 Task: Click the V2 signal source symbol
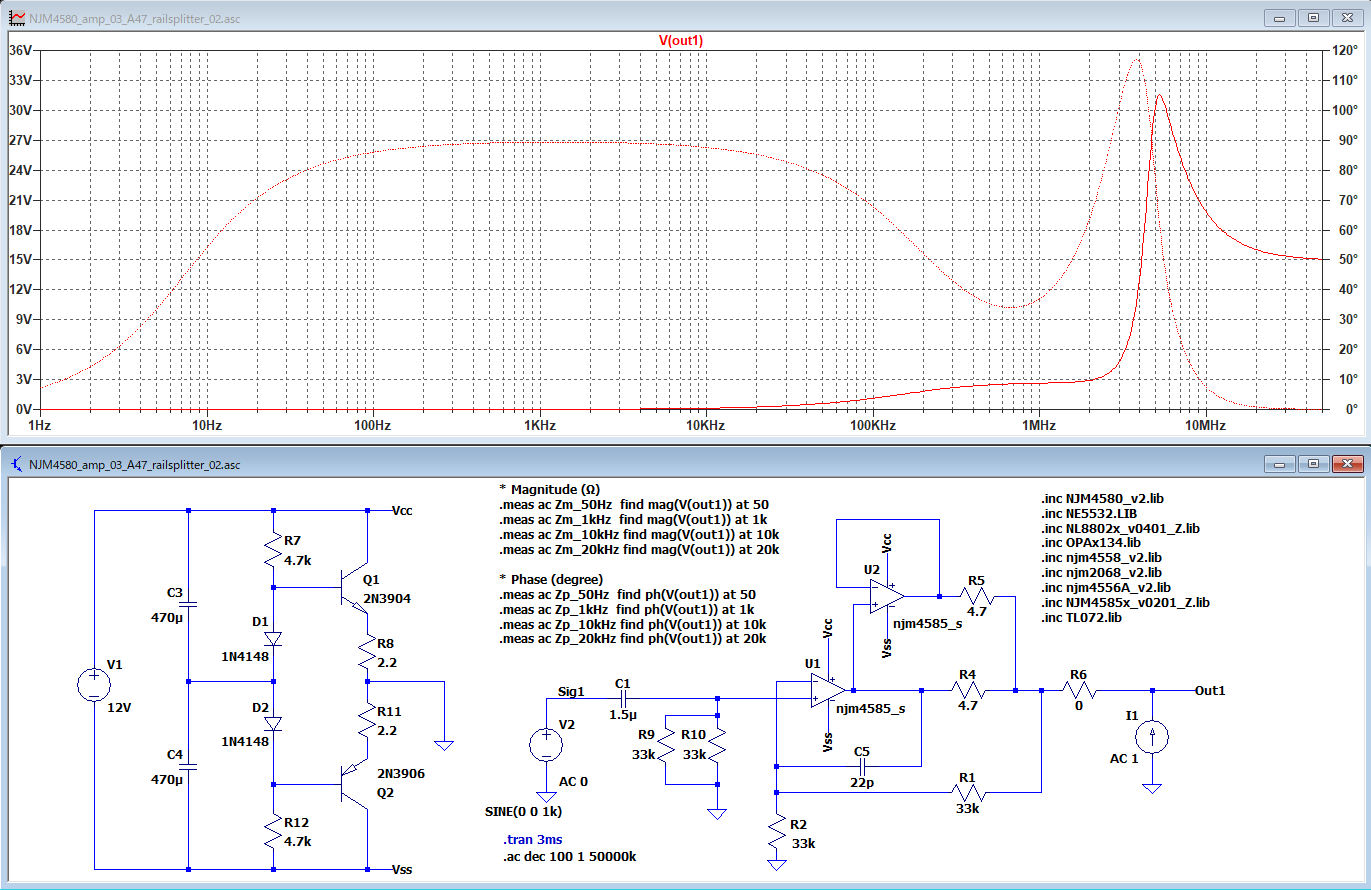coord(545,745)
